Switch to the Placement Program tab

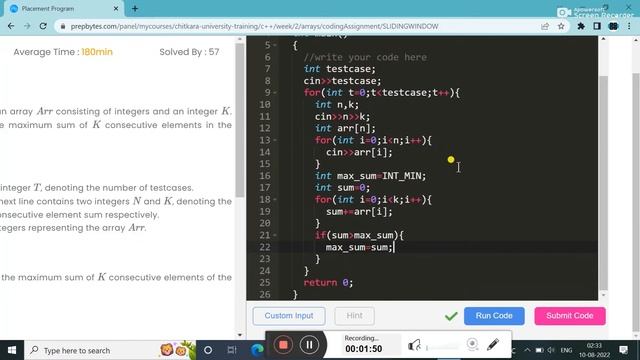(63, 9)
